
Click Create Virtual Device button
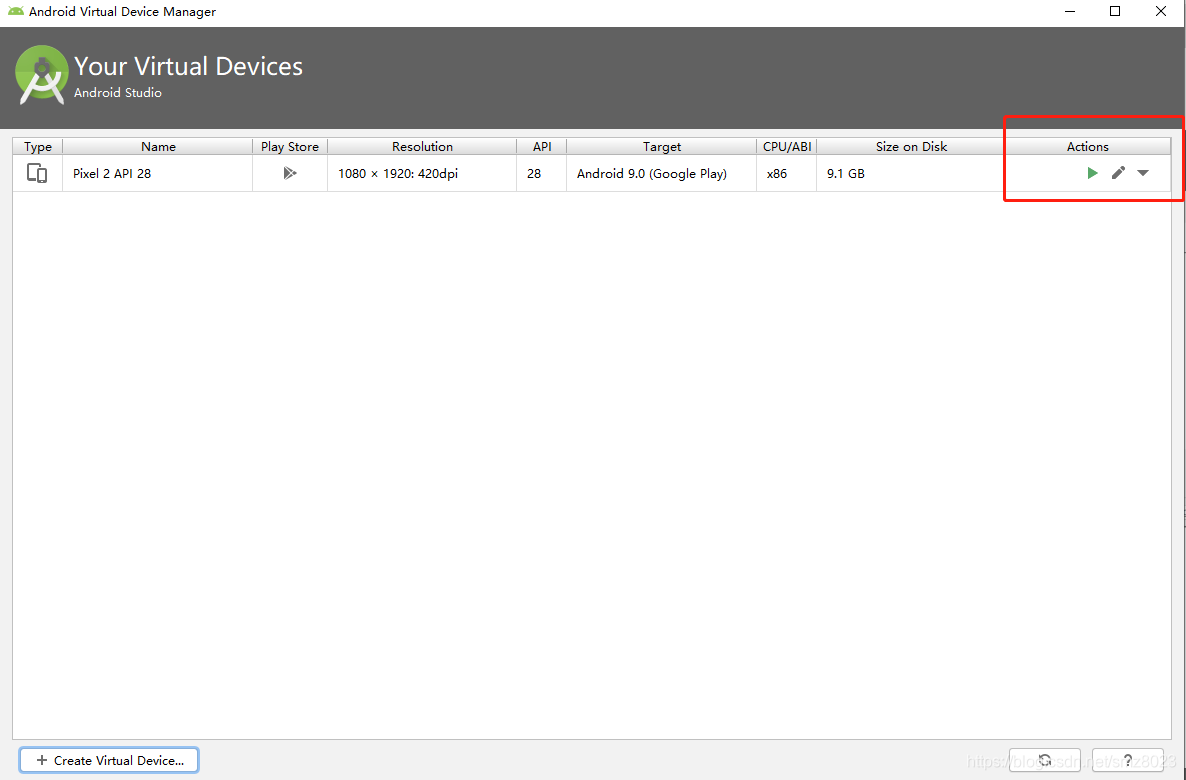[110, 760]
